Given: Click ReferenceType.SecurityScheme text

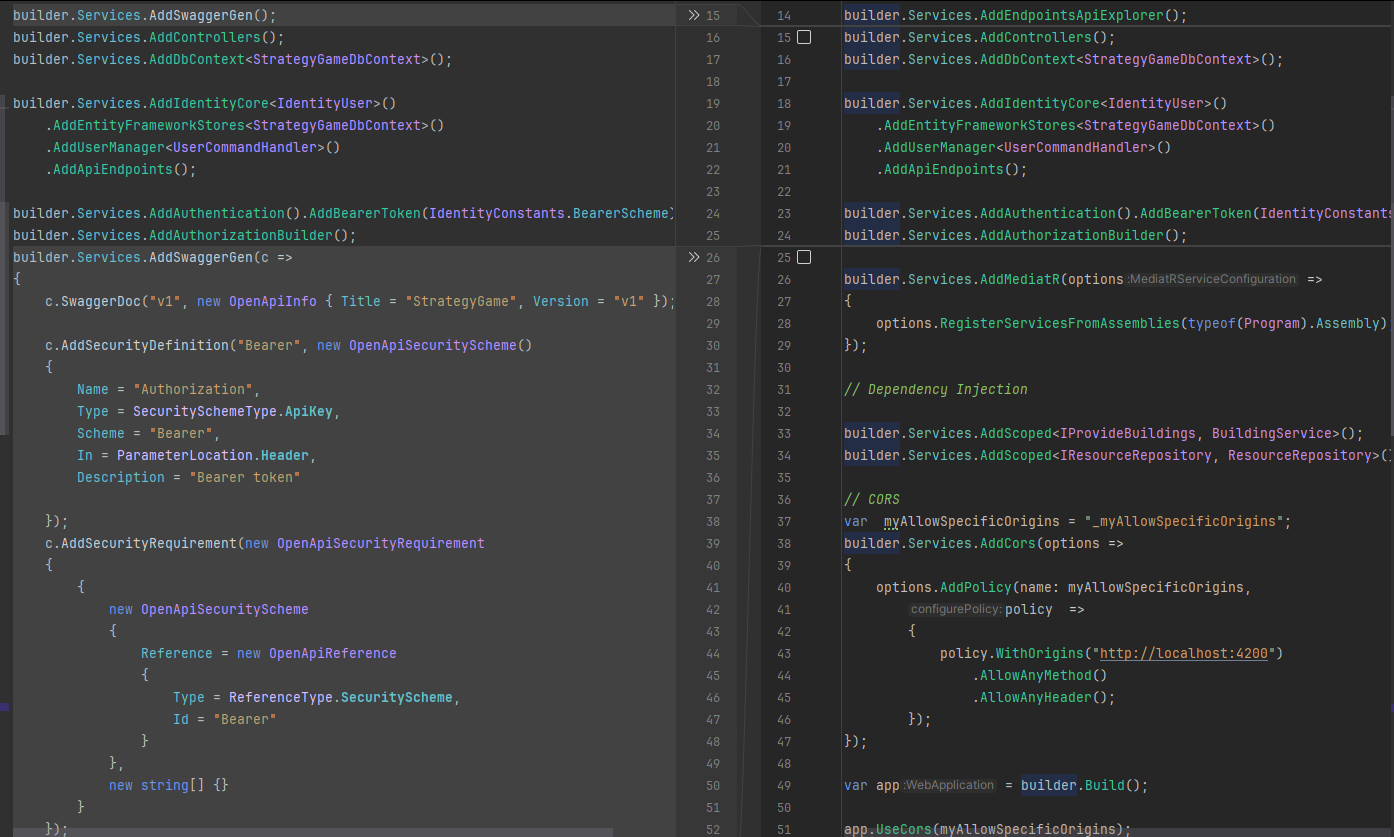Looking at the screenshot, I should pos(340,697).
